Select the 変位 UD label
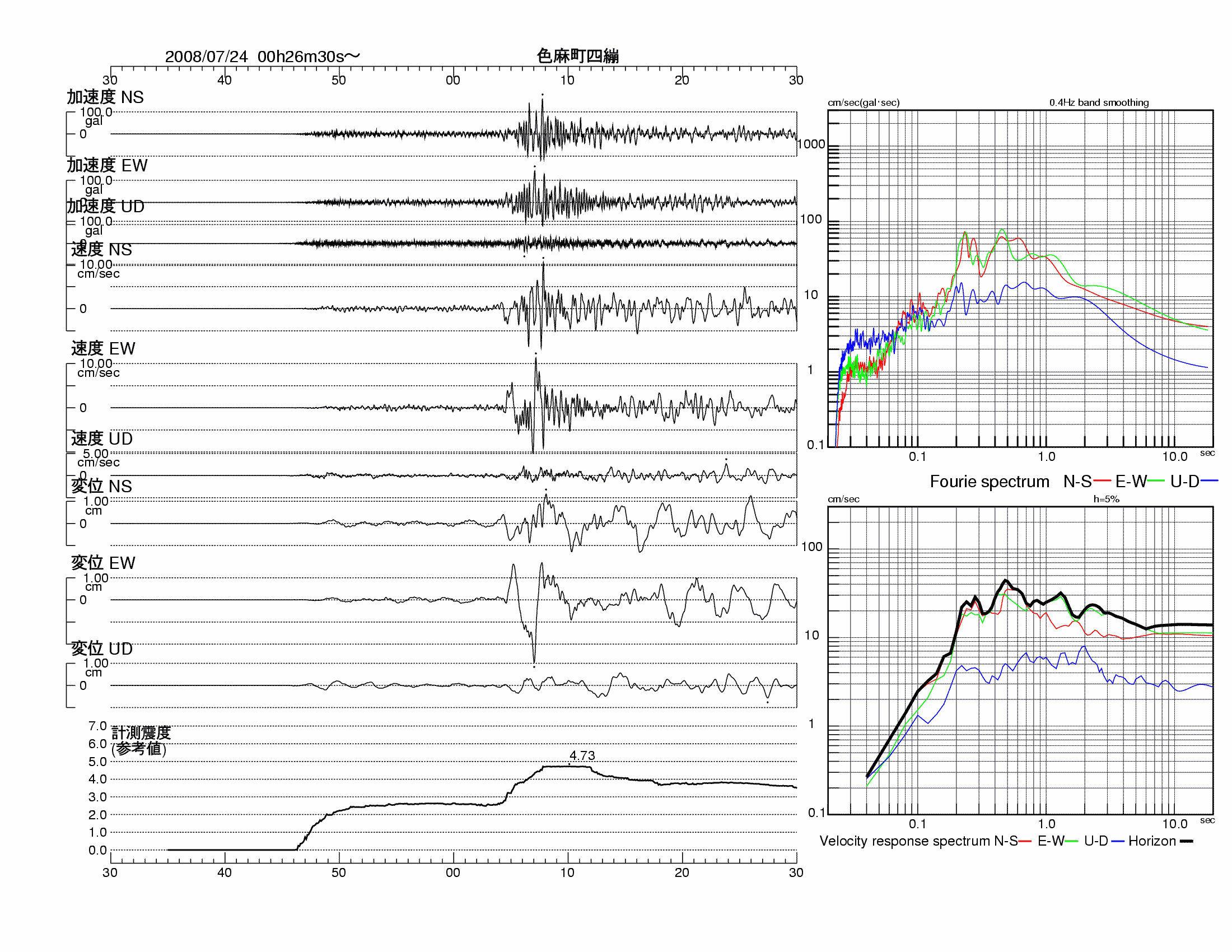1232x952 pixels. click(101, 648)
